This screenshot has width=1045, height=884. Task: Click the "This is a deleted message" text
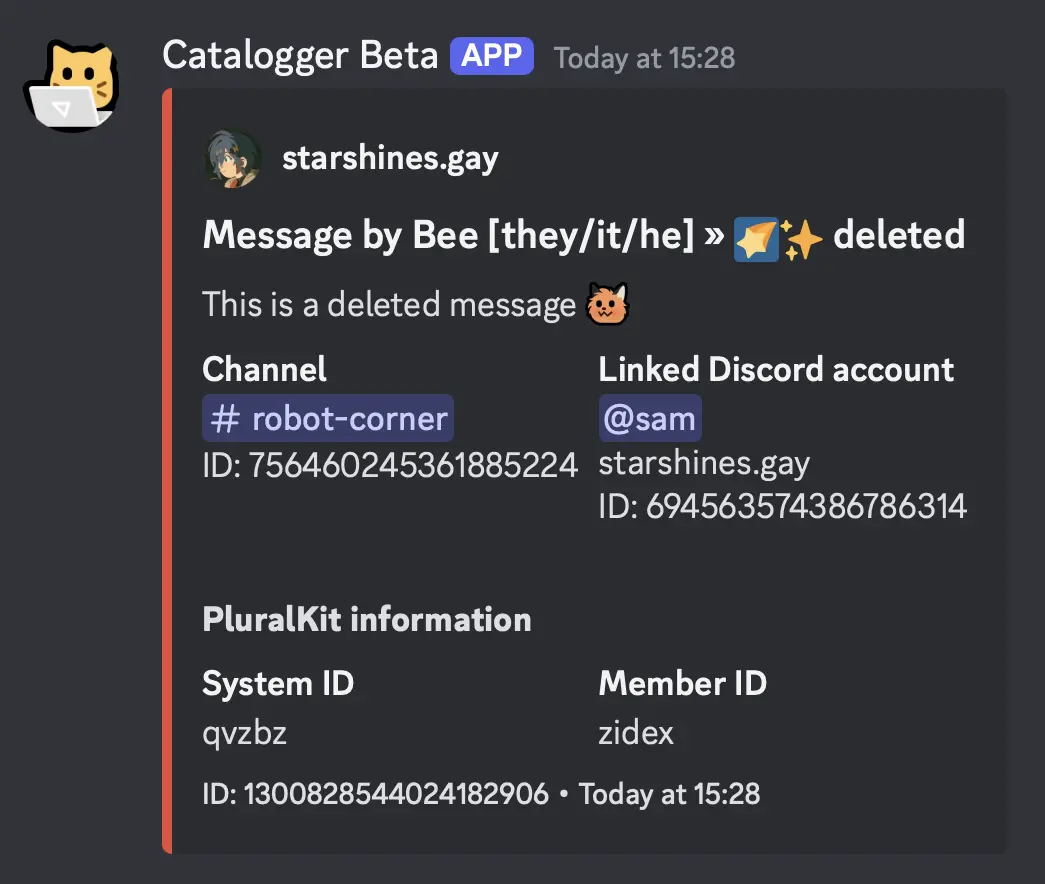(x=389, y=304)
